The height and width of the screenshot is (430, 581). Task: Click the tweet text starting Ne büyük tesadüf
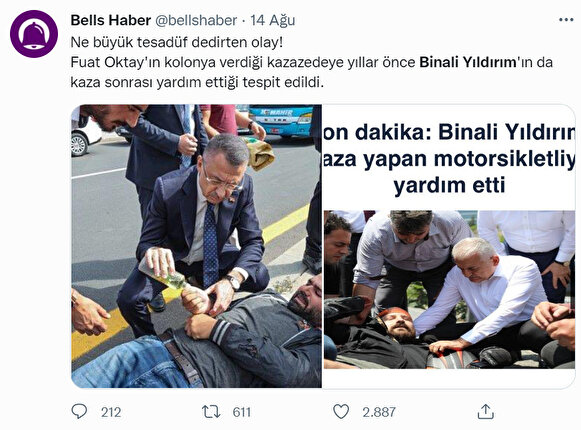coord(177,42)
